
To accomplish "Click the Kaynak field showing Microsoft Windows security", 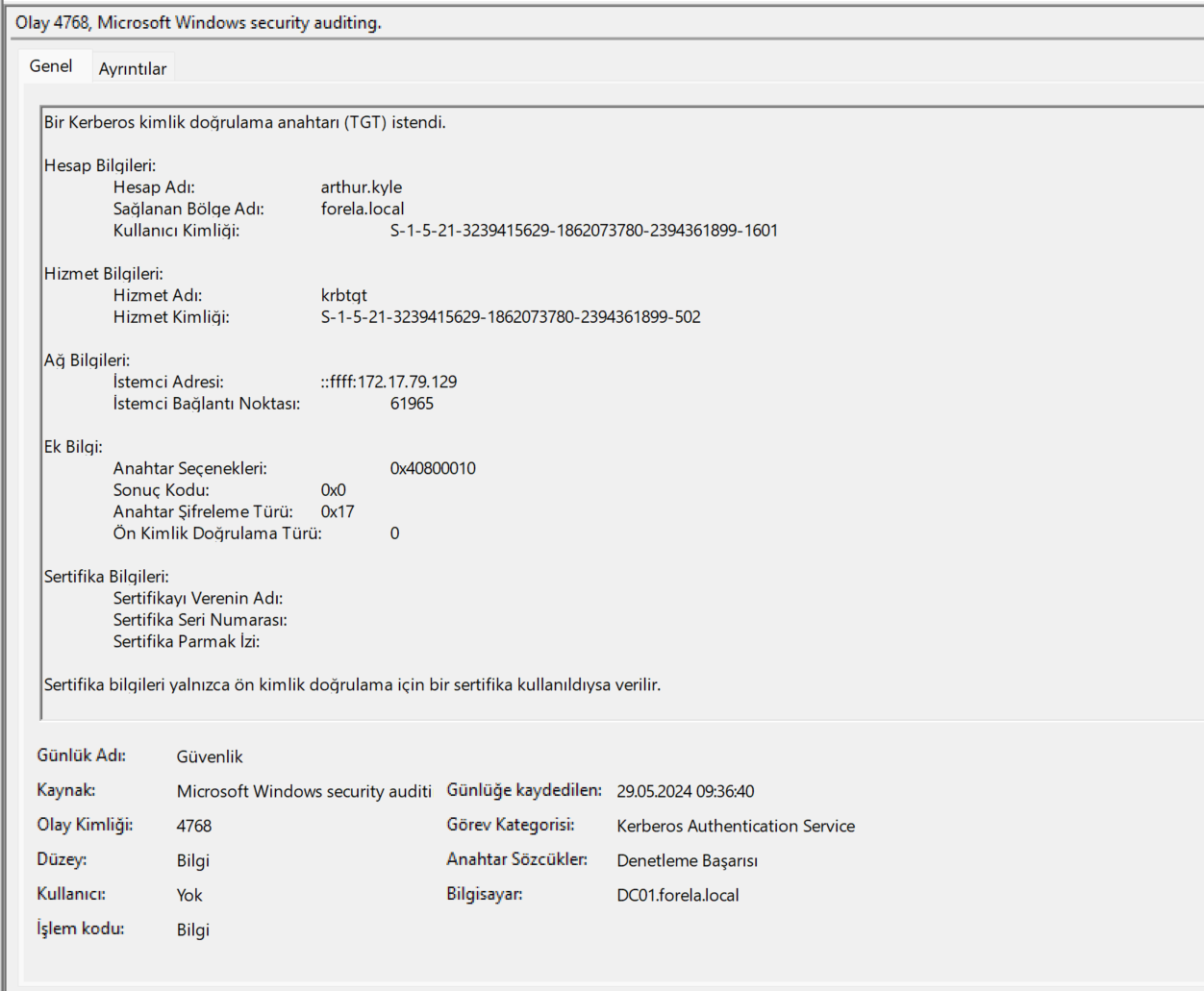I will point(304,791).
